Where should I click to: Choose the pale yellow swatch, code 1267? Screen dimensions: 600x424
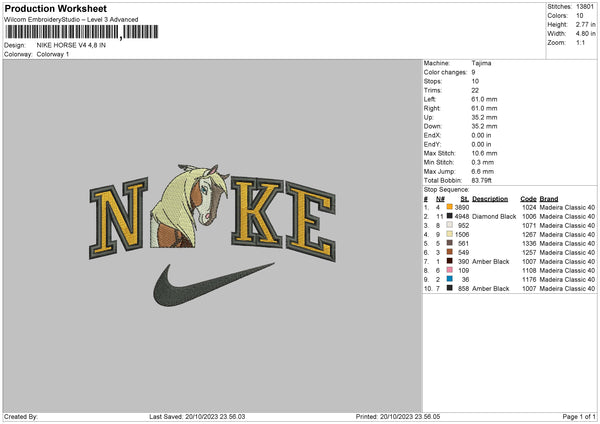pos(450,234)
